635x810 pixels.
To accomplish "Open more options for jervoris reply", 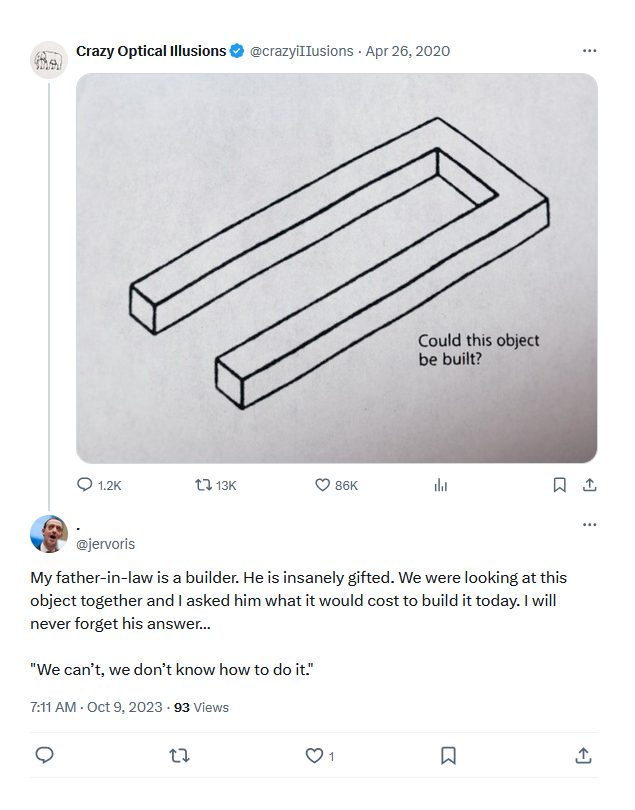I will (x=590, y=525).
